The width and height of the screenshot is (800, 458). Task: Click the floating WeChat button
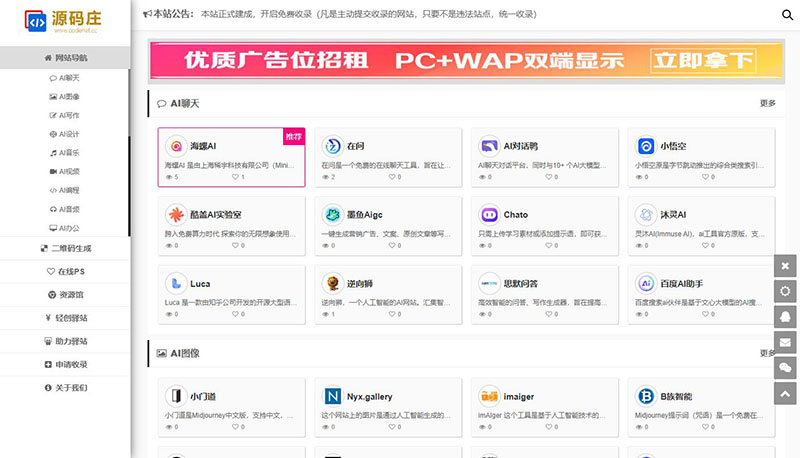[785, 368]
